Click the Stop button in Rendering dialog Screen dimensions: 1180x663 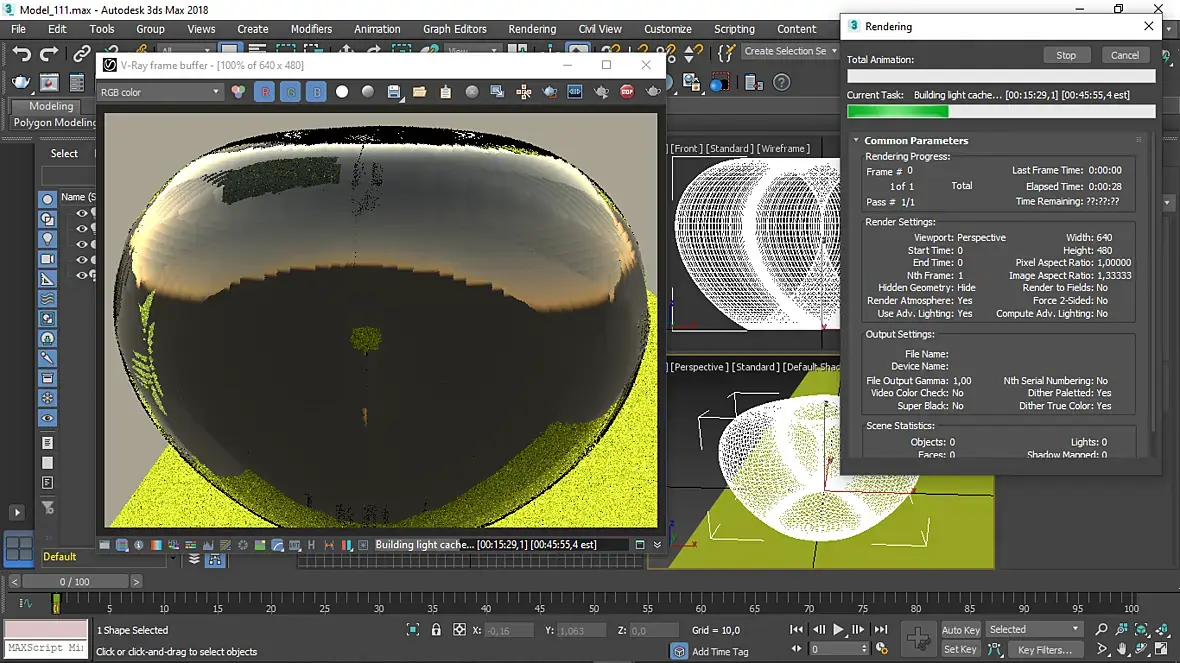(x=1066, y=55)
